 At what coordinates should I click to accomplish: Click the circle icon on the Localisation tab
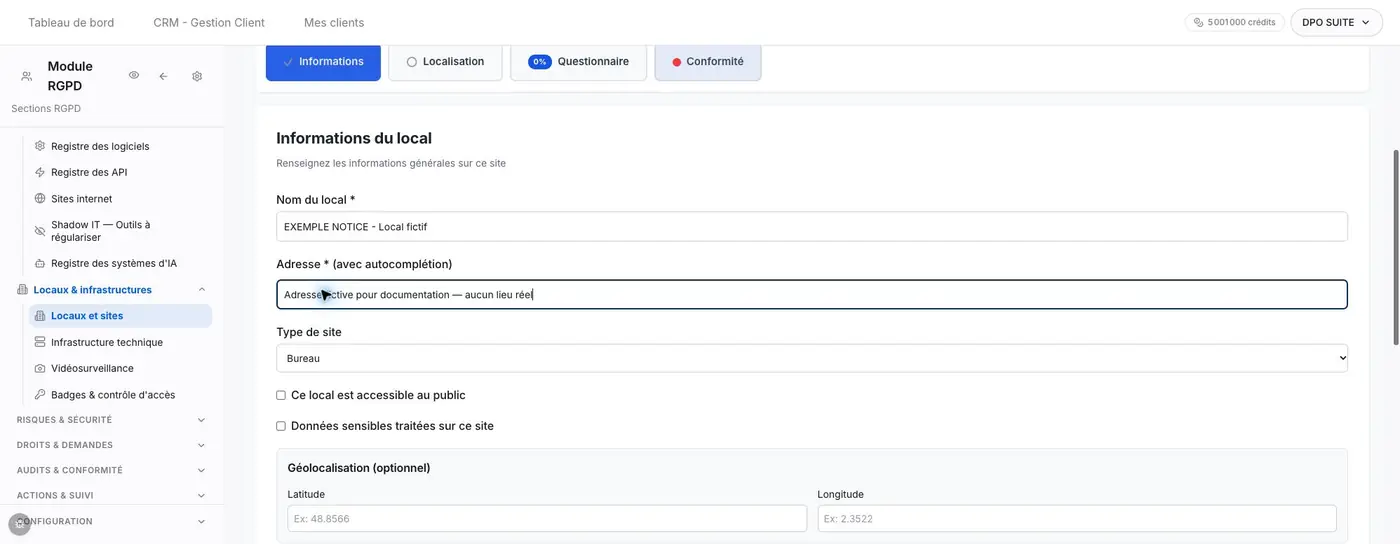[412, 62]
